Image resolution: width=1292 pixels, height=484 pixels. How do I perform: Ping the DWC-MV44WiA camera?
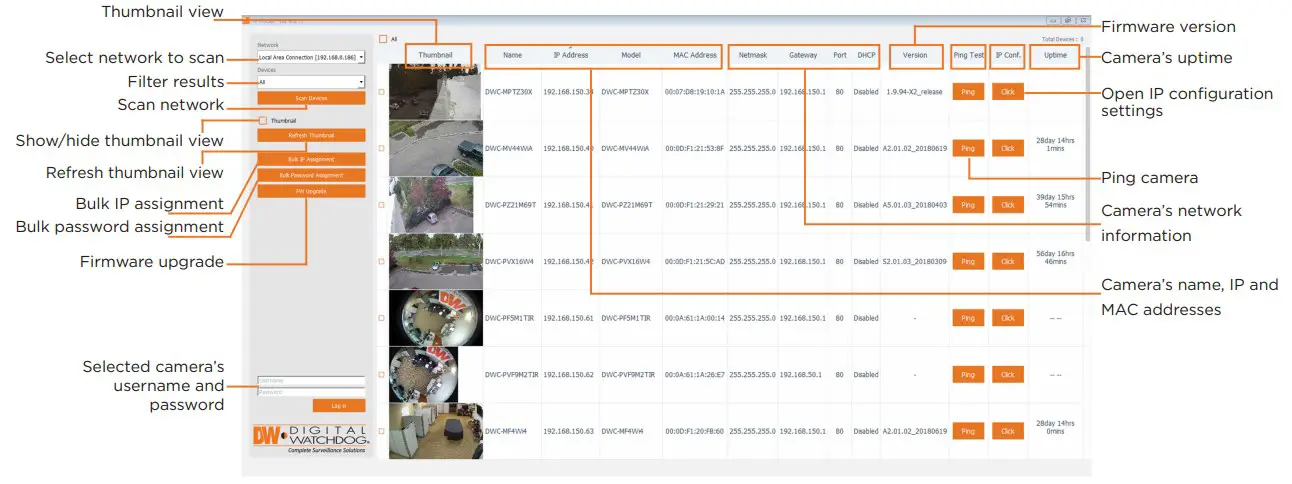pyautogui.click(x=966, y=148)
